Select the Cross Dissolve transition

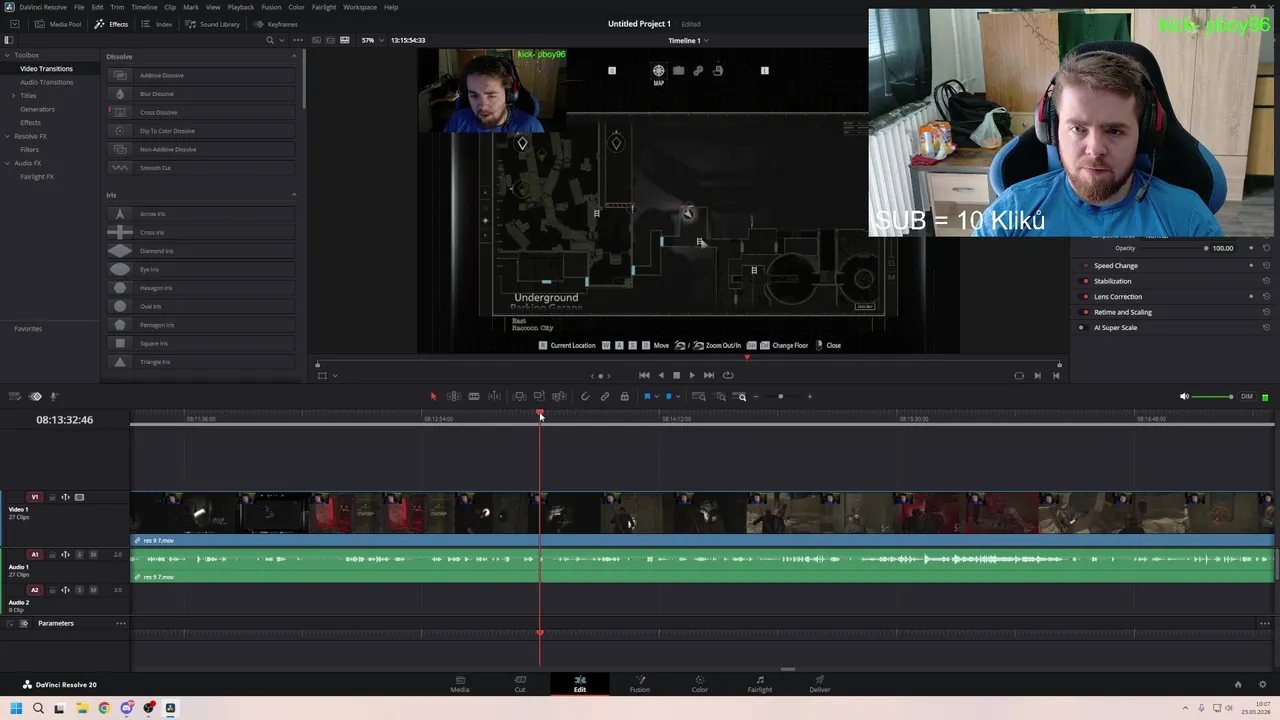pyautogui.click(x=201, y=112)
